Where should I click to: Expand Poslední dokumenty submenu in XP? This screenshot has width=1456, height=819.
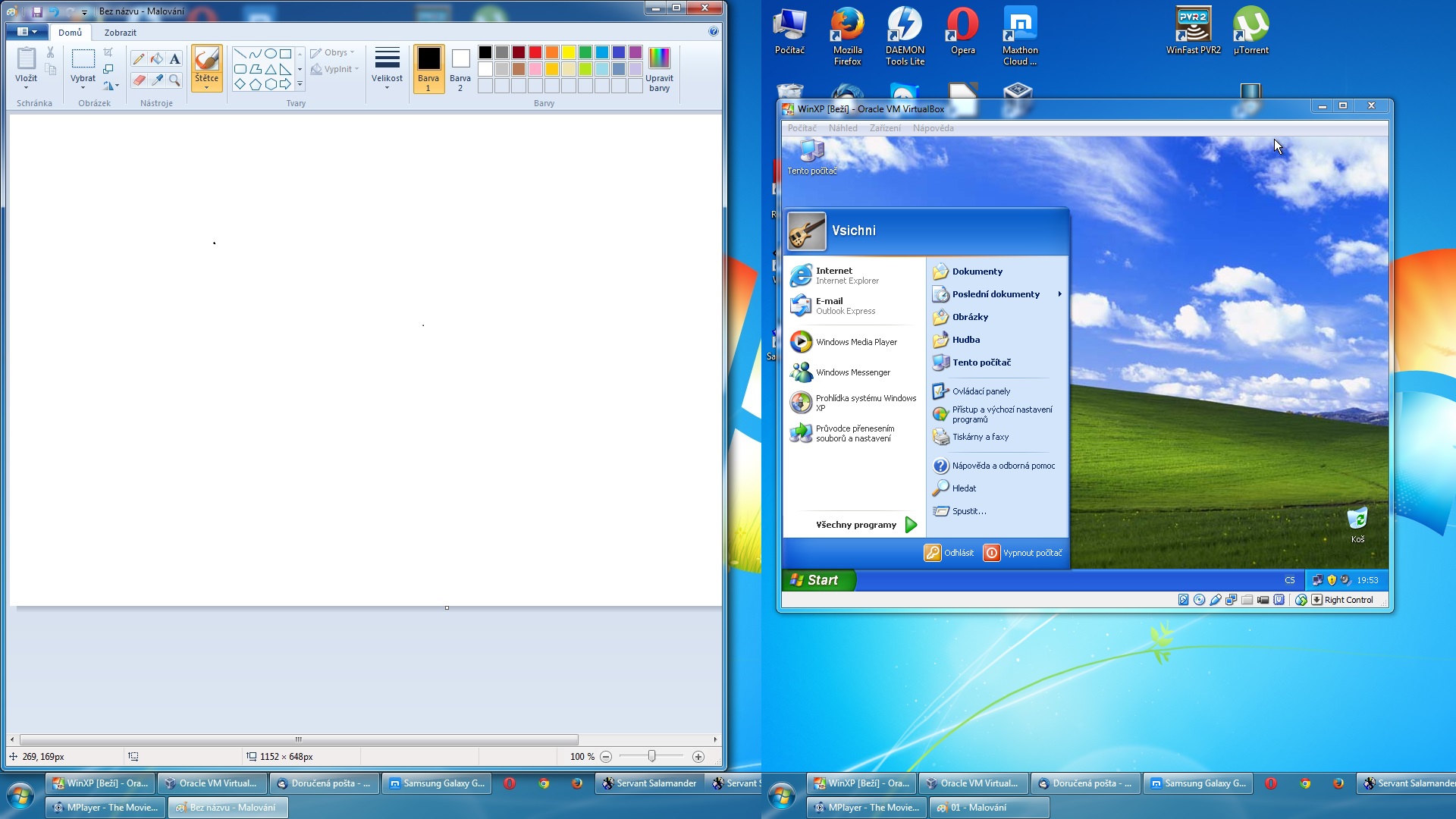[996, 294]
